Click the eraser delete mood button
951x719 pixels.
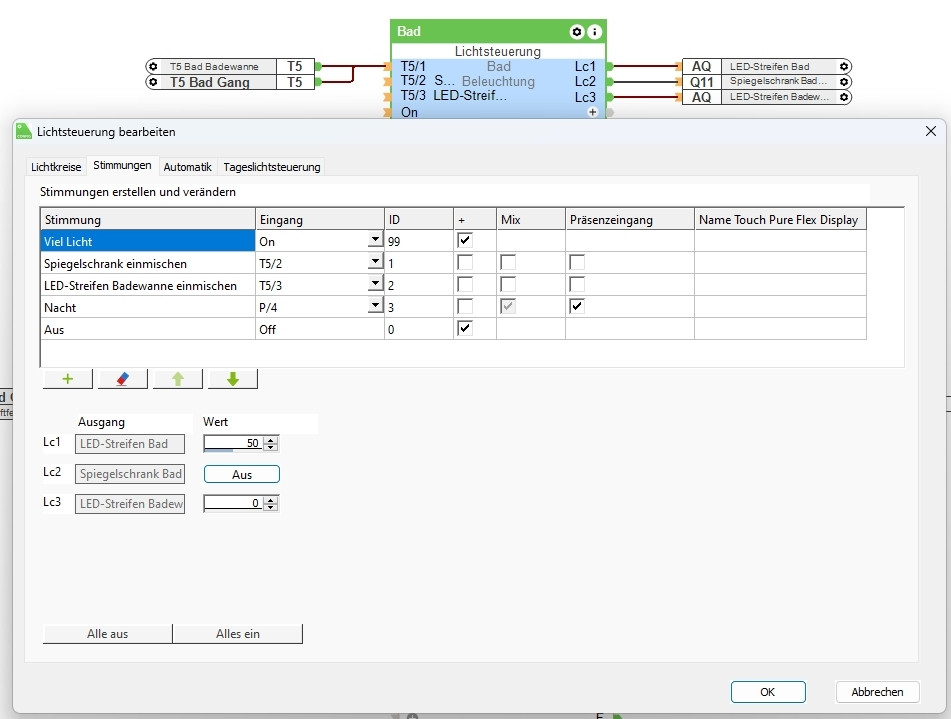pyautogui.click(x=123, y=379)
